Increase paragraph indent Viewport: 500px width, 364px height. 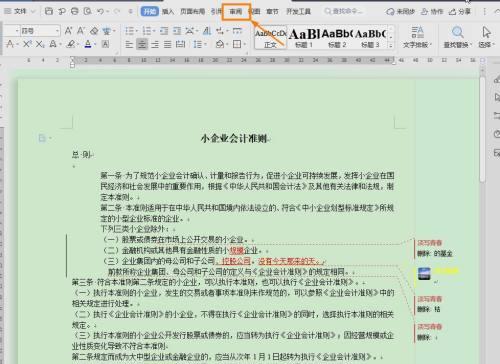pyautogui.click(x=177, y=31)
